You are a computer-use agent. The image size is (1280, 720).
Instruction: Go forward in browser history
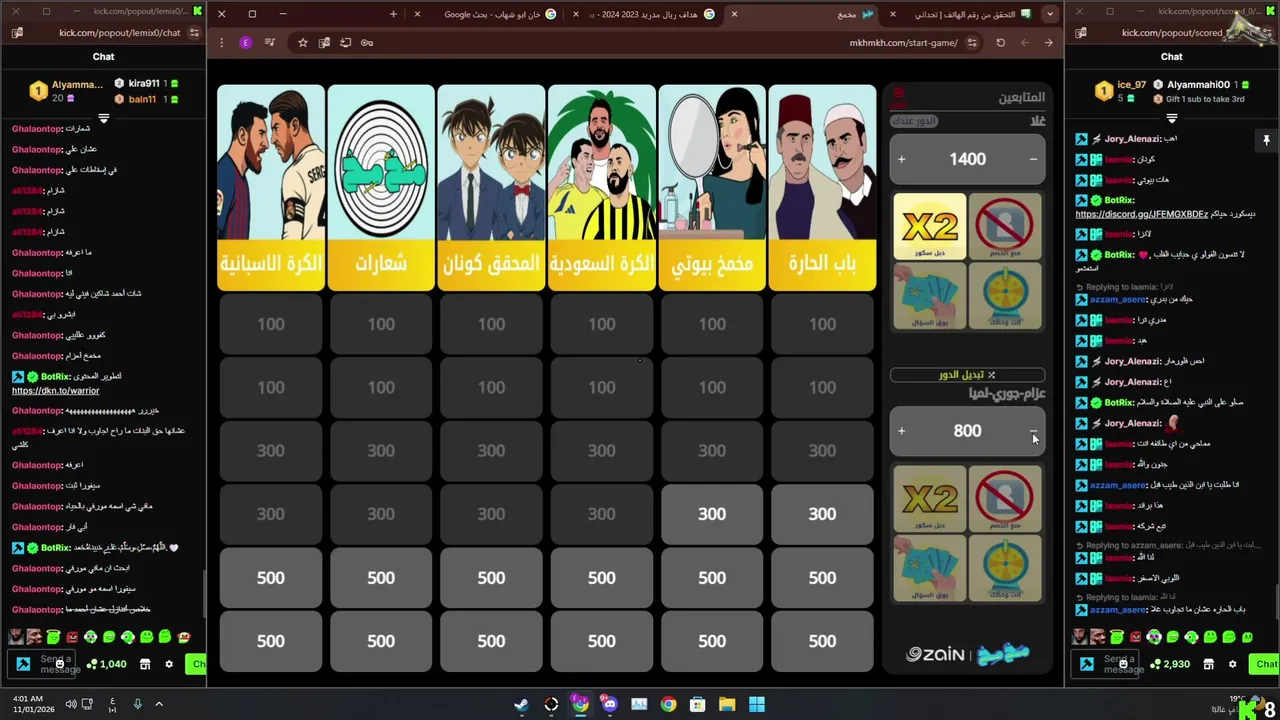(1024, 43)
